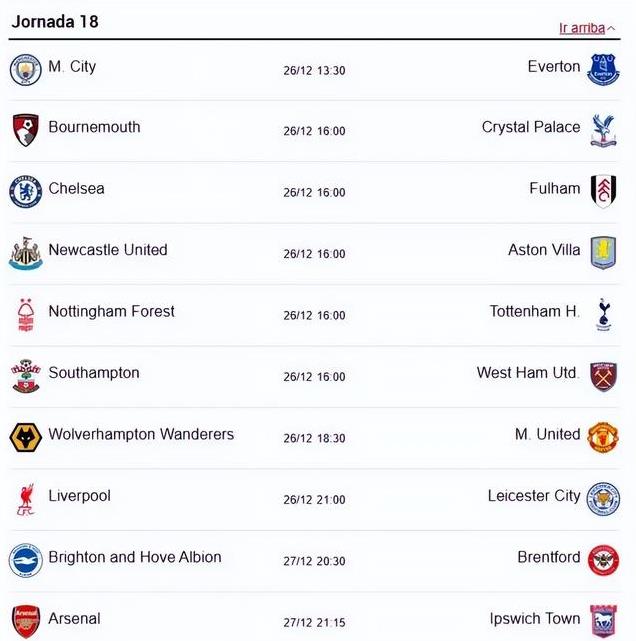Click the Everton club badge
Image resolution: width=636 pixels, height=641 pixels.
[603, 69]
